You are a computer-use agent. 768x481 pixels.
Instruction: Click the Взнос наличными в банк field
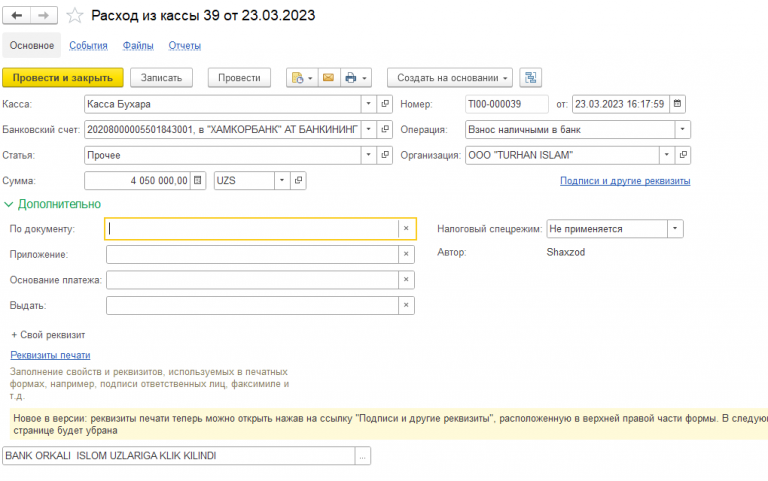[x=570, y=129]
